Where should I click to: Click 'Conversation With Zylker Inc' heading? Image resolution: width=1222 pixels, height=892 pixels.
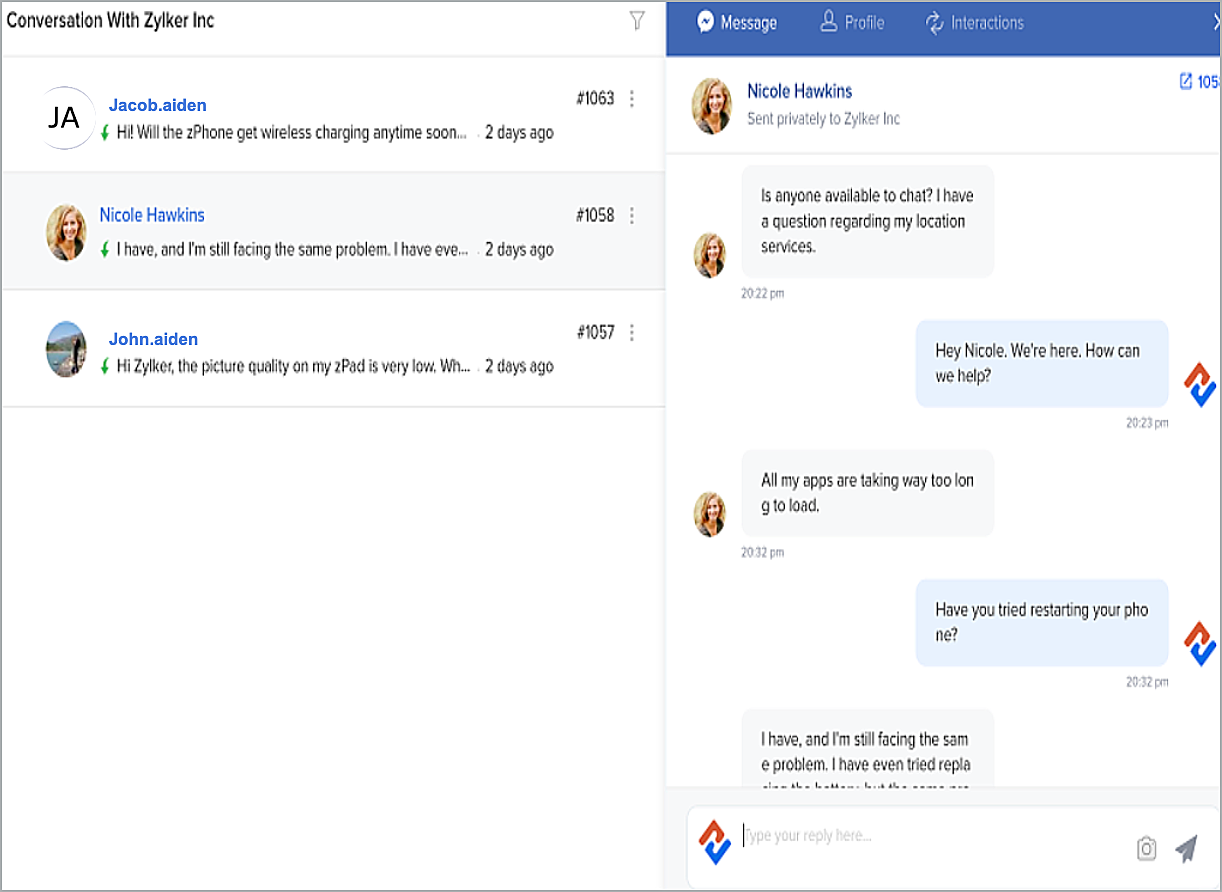[x=110, y=20]
